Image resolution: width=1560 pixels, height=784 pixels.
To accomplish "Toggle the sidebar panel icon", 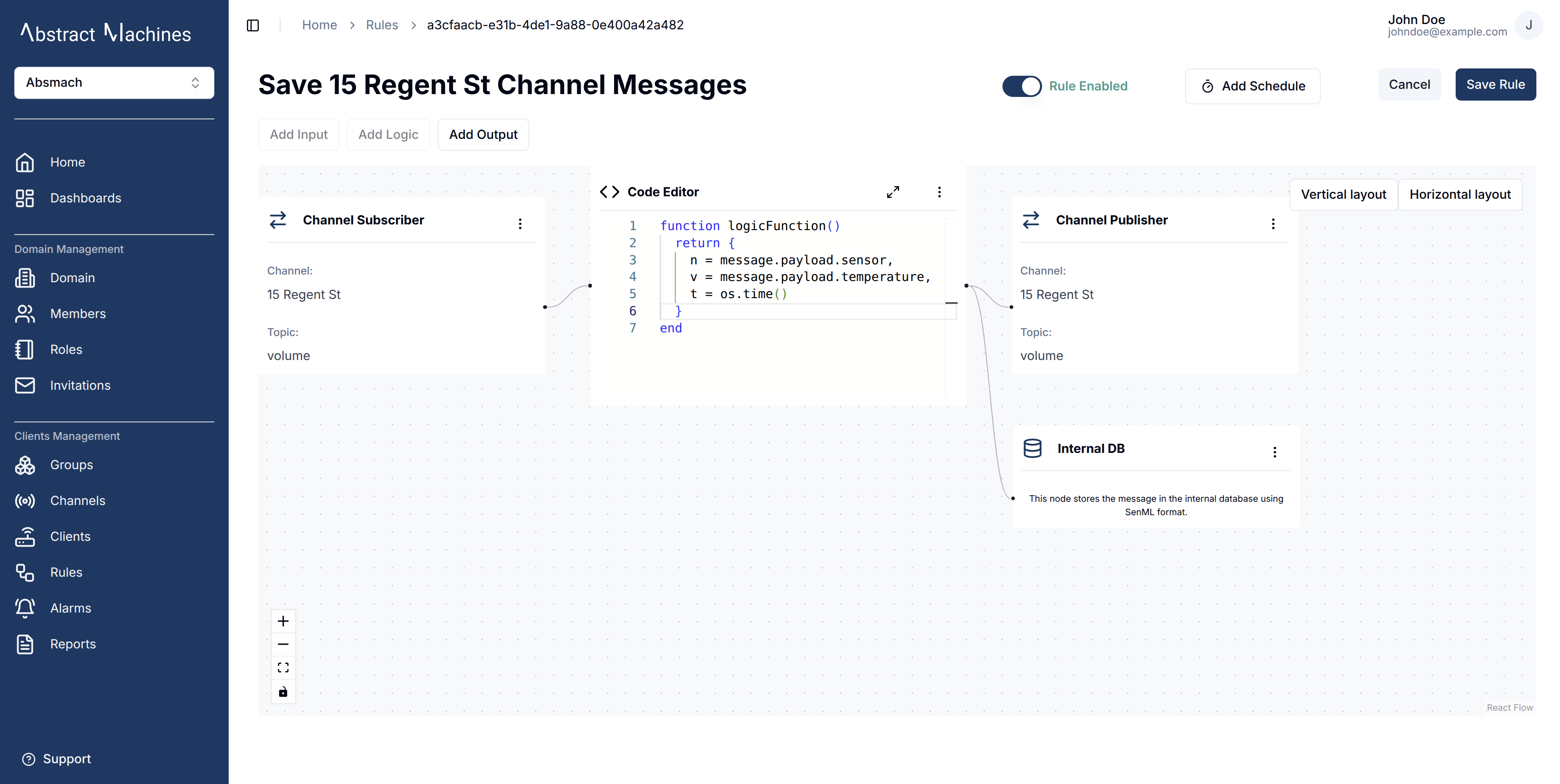I will [253, 25].
